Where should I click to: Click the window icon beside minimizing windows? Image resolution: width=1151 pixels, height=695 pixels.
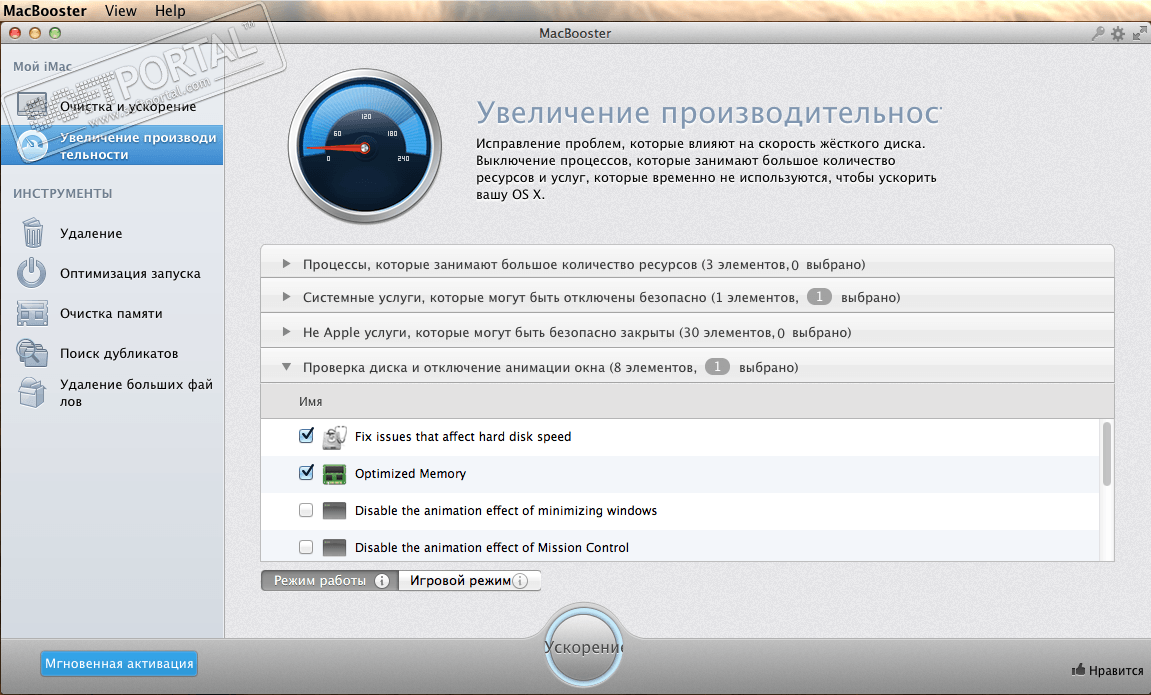point(335,511)
